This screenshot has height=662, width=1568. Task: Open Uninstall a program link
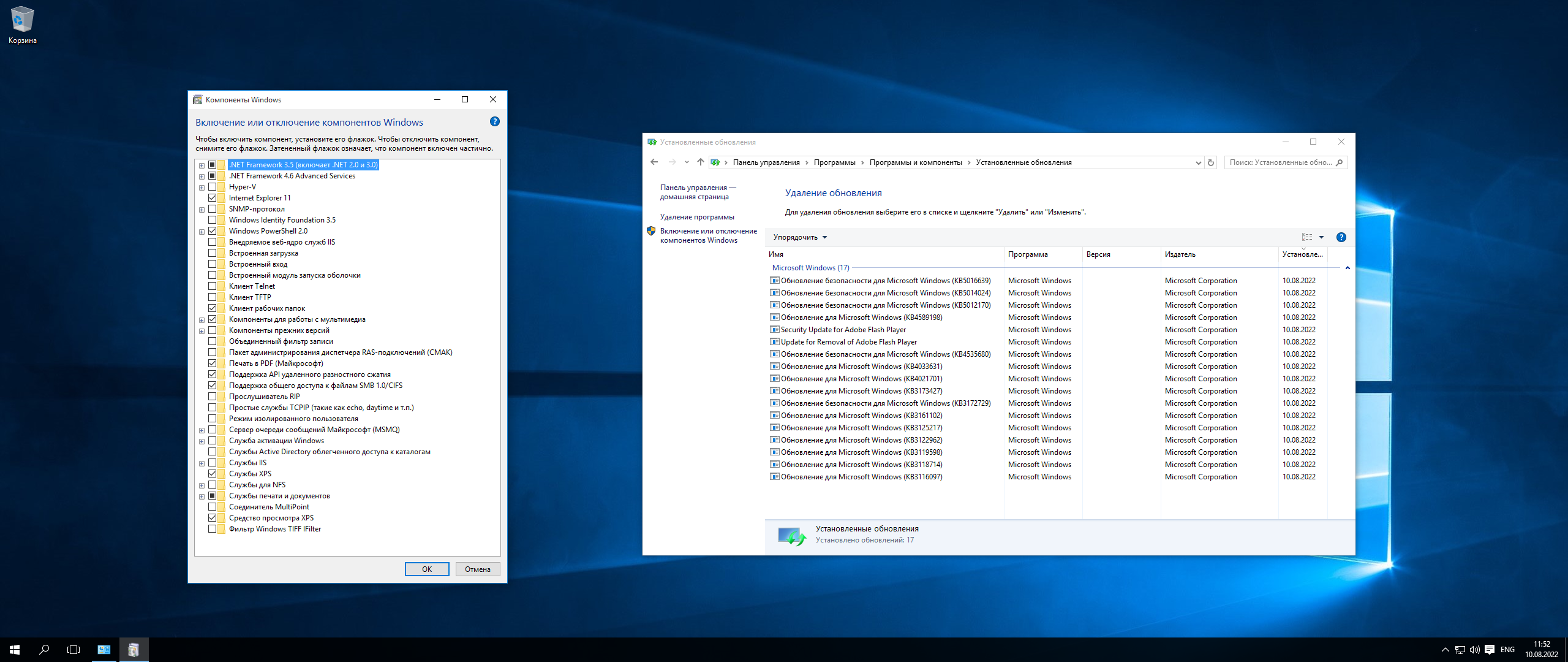(697, 217)
